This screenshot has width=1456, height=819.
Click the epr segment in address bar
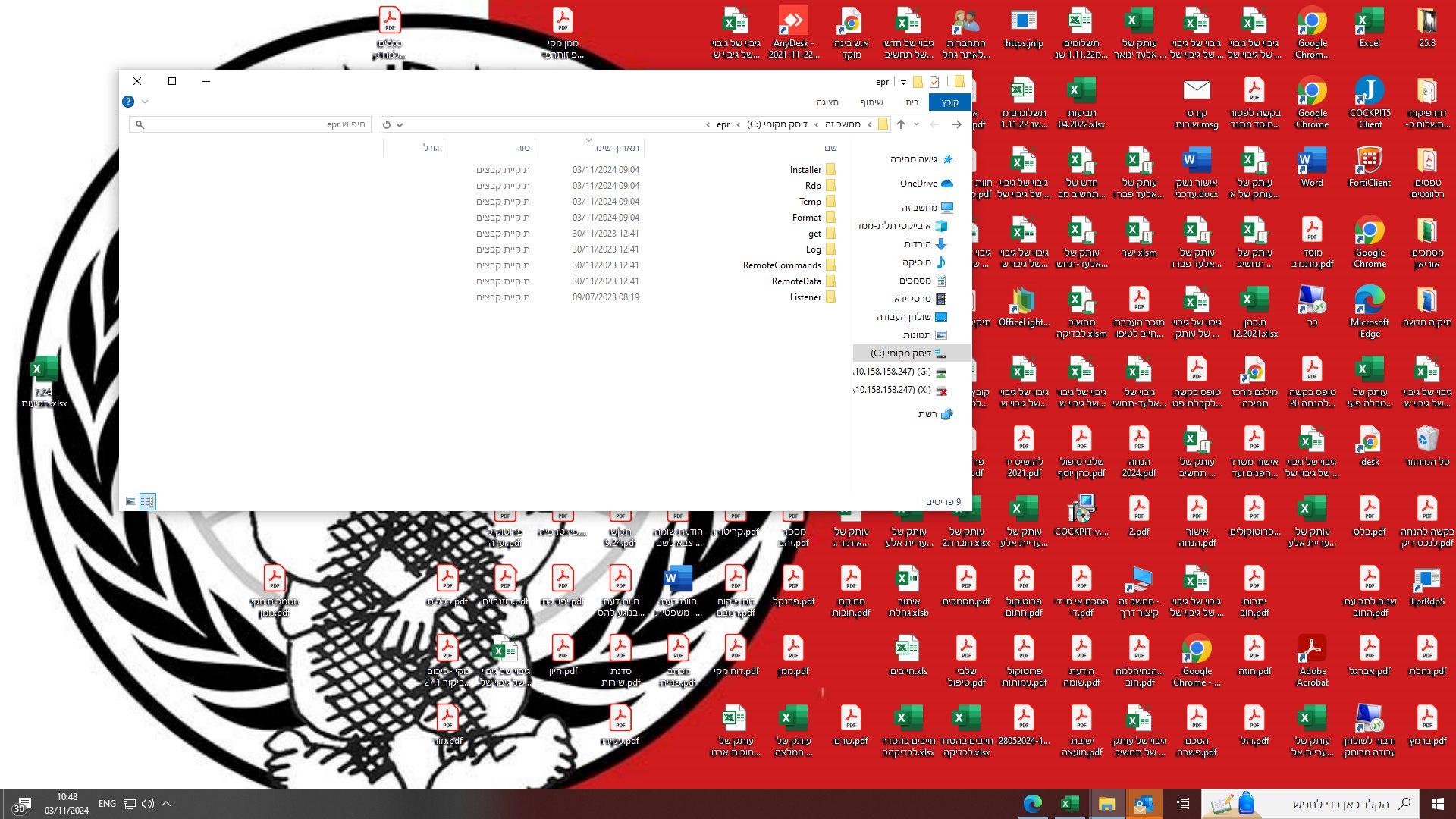coord(723,124)
